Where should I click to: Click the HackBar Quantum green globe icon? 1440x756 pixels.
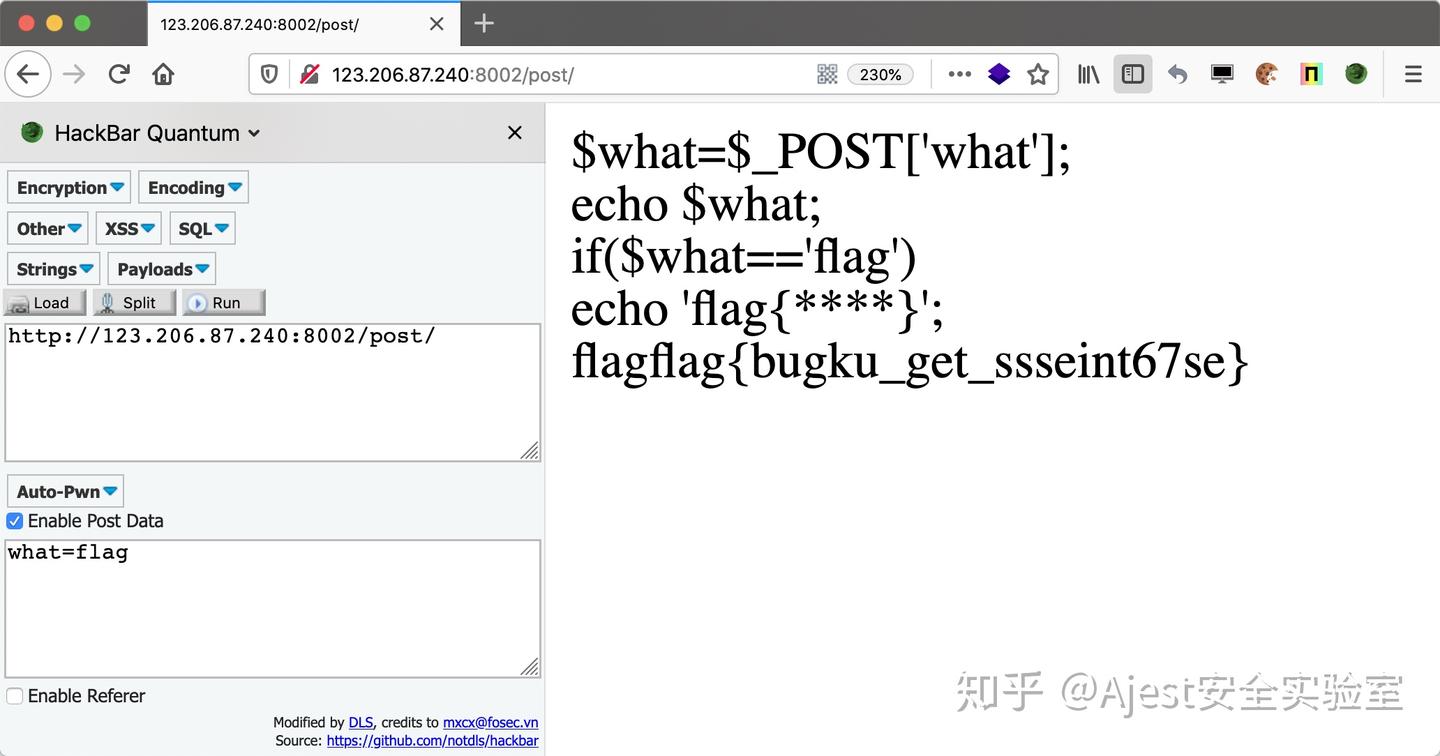30,132
